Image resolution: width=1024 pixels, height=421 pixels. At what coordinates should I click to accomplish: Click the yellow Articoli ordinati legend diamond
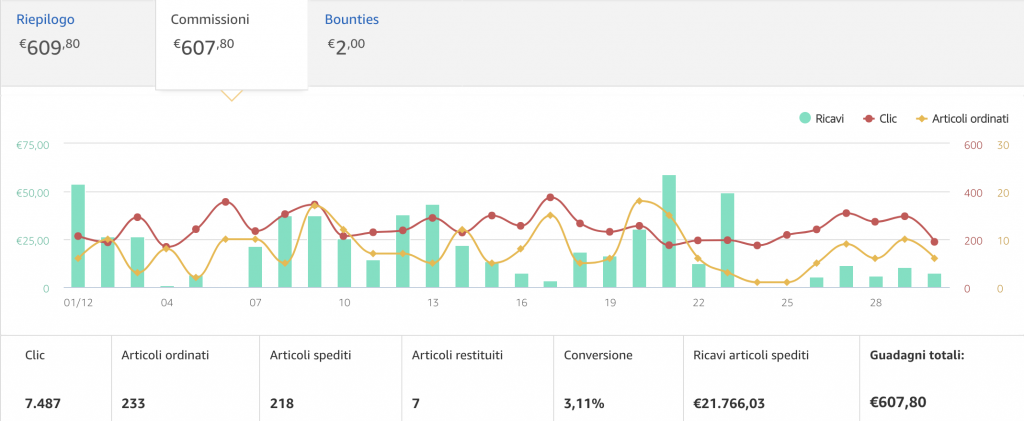pos(922,119)
